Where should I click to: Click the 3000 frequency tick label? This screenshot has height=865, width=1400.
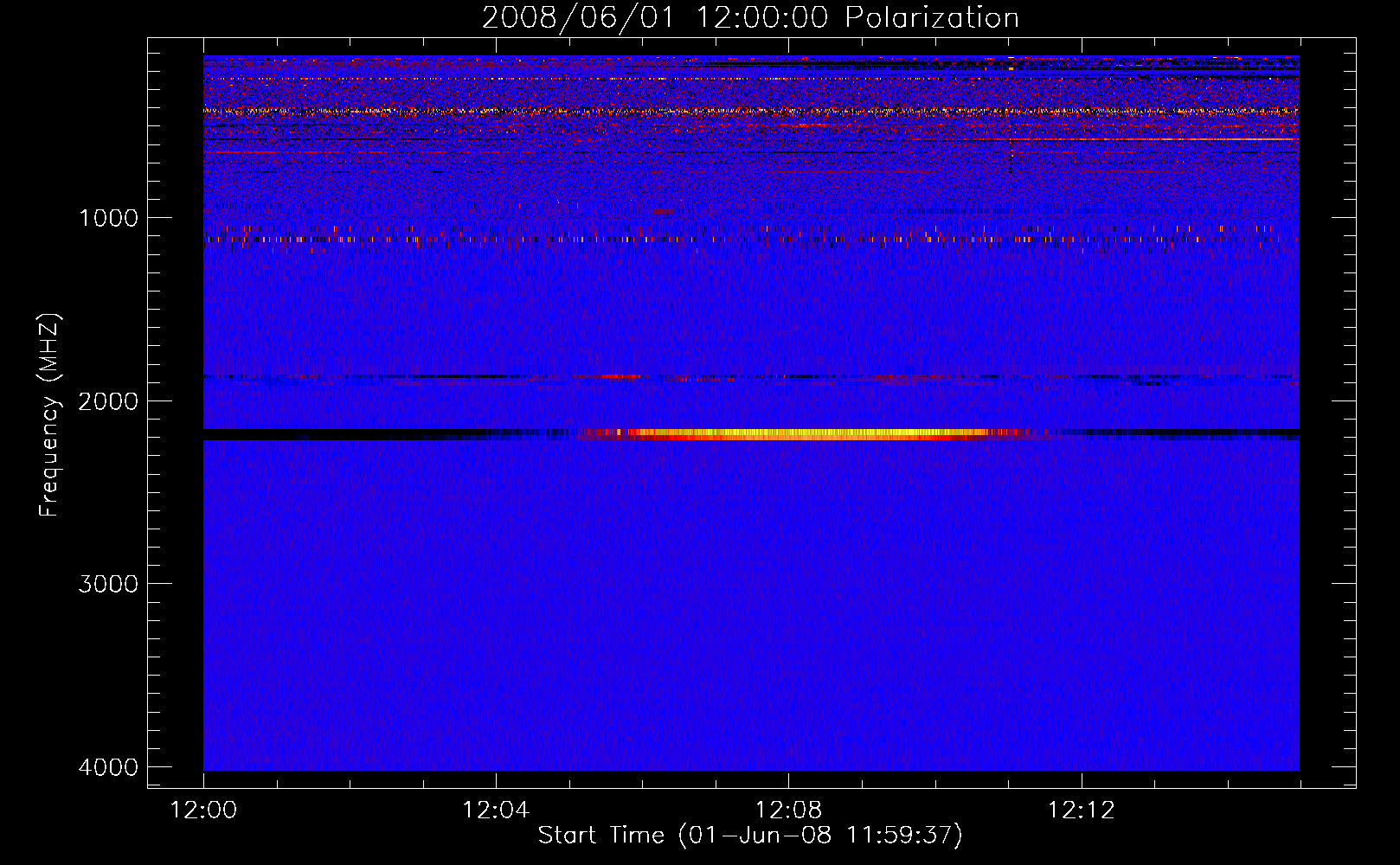tap(108, 584)
